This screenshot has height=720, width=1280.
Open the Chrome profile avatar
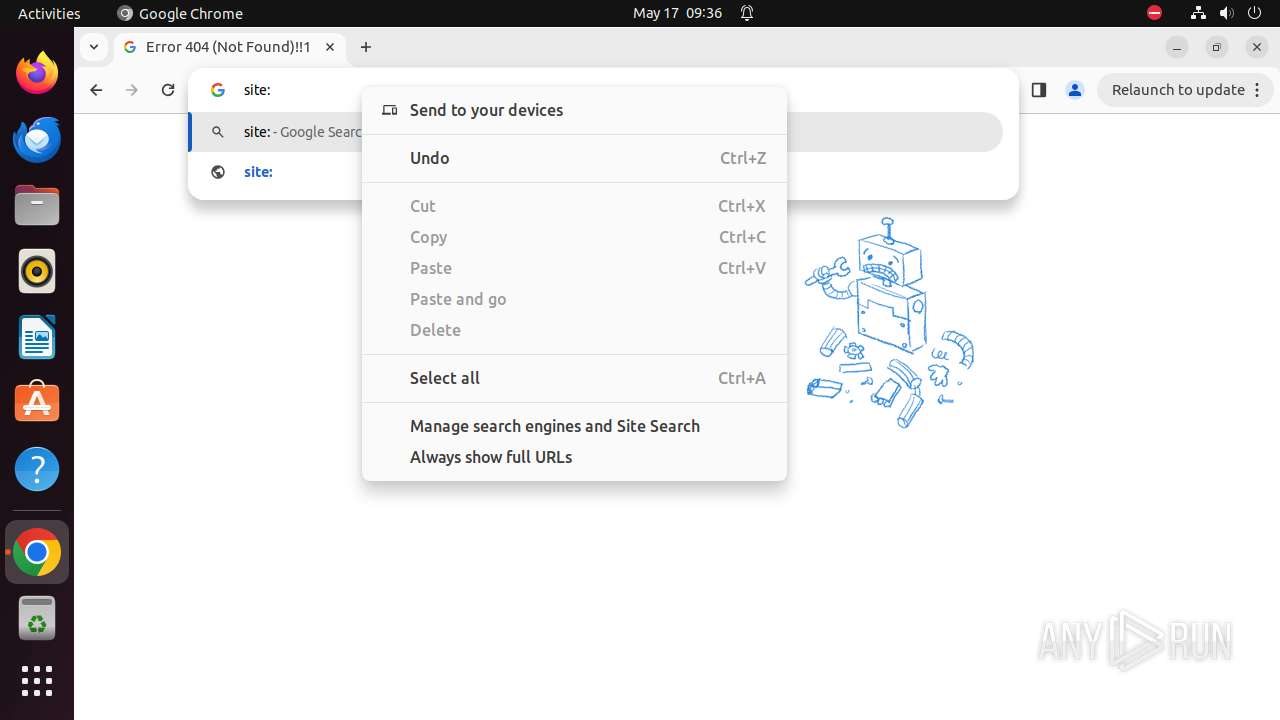pos(1075,90)
